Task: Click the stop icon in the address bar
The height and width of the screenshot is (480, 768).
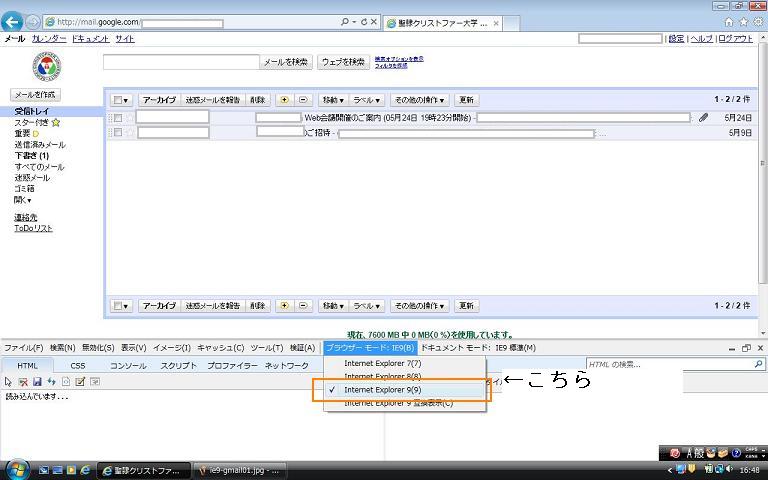Action: 374,22
